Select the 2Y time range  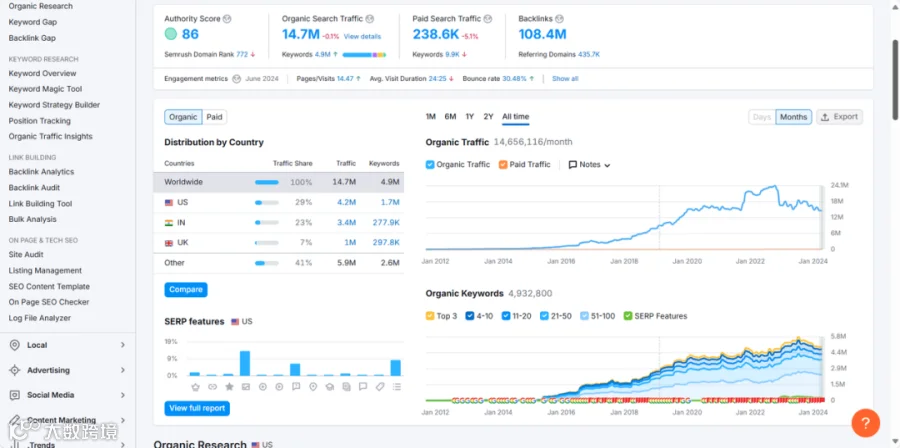pos(488,116)
